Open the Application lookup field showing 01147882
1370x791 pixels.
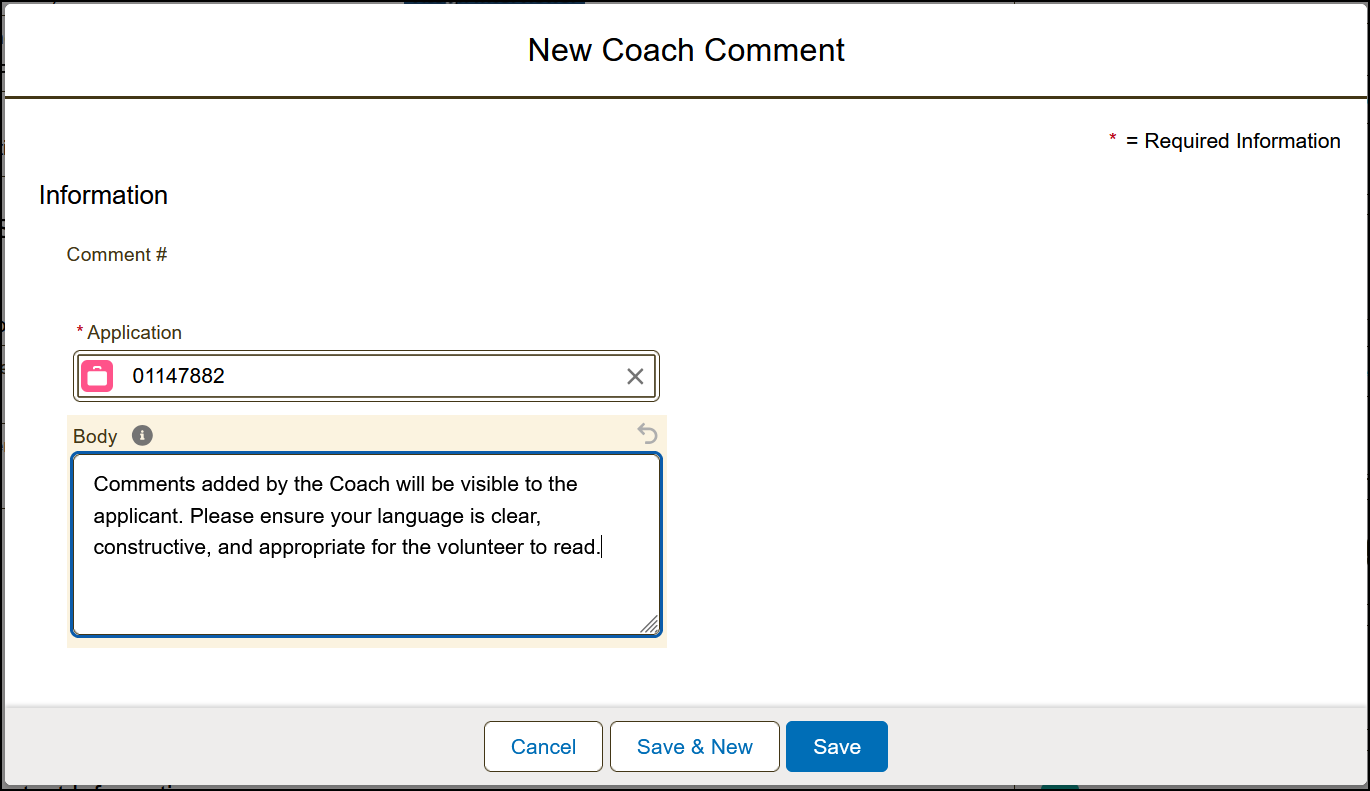(366, 376)
